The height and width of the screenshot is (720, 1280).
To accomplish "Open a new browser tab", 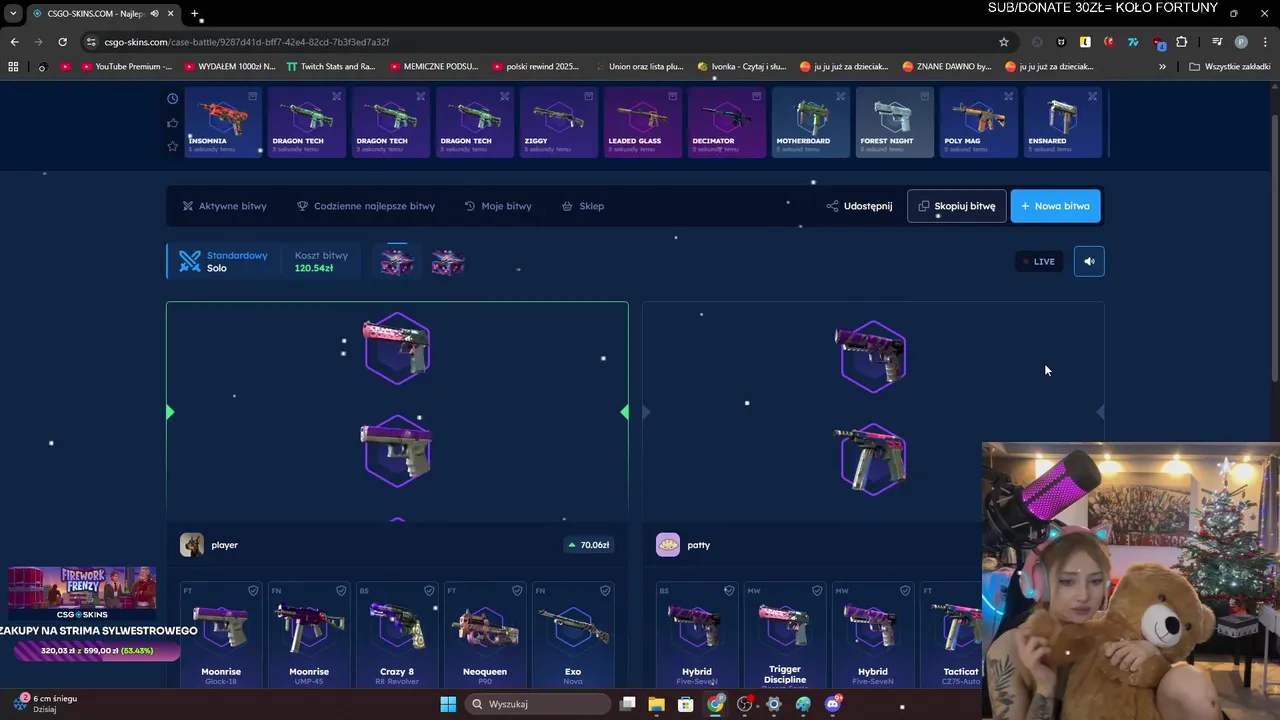I will point(195,14).
